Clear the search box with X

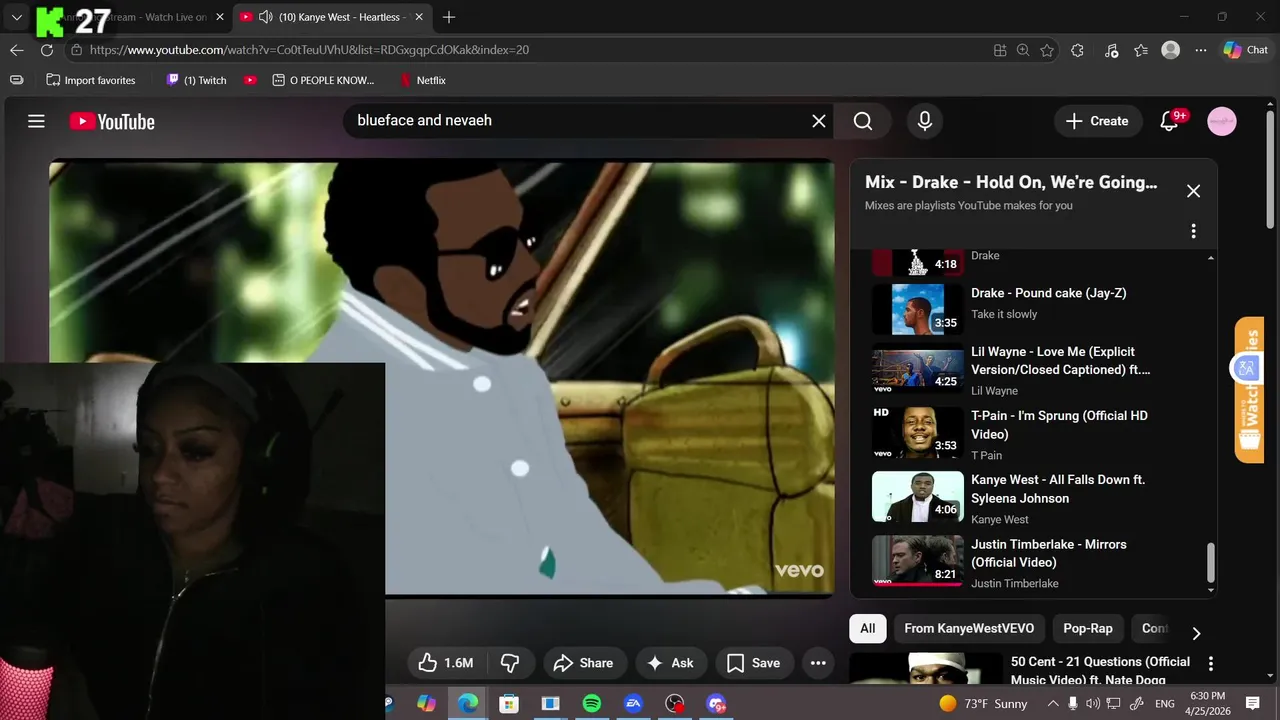tap(818, 121)
